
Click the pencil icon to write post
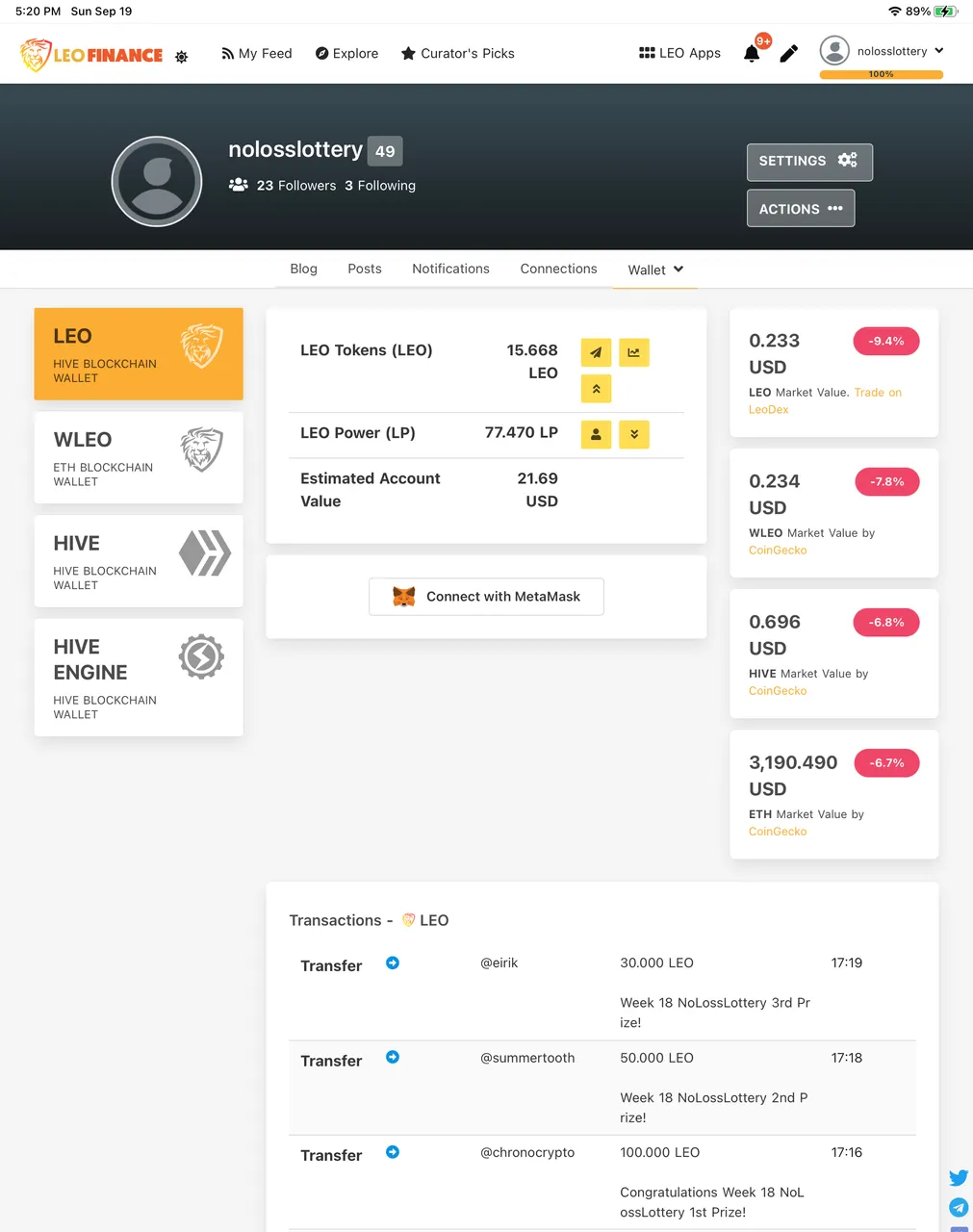pos(788,54)
